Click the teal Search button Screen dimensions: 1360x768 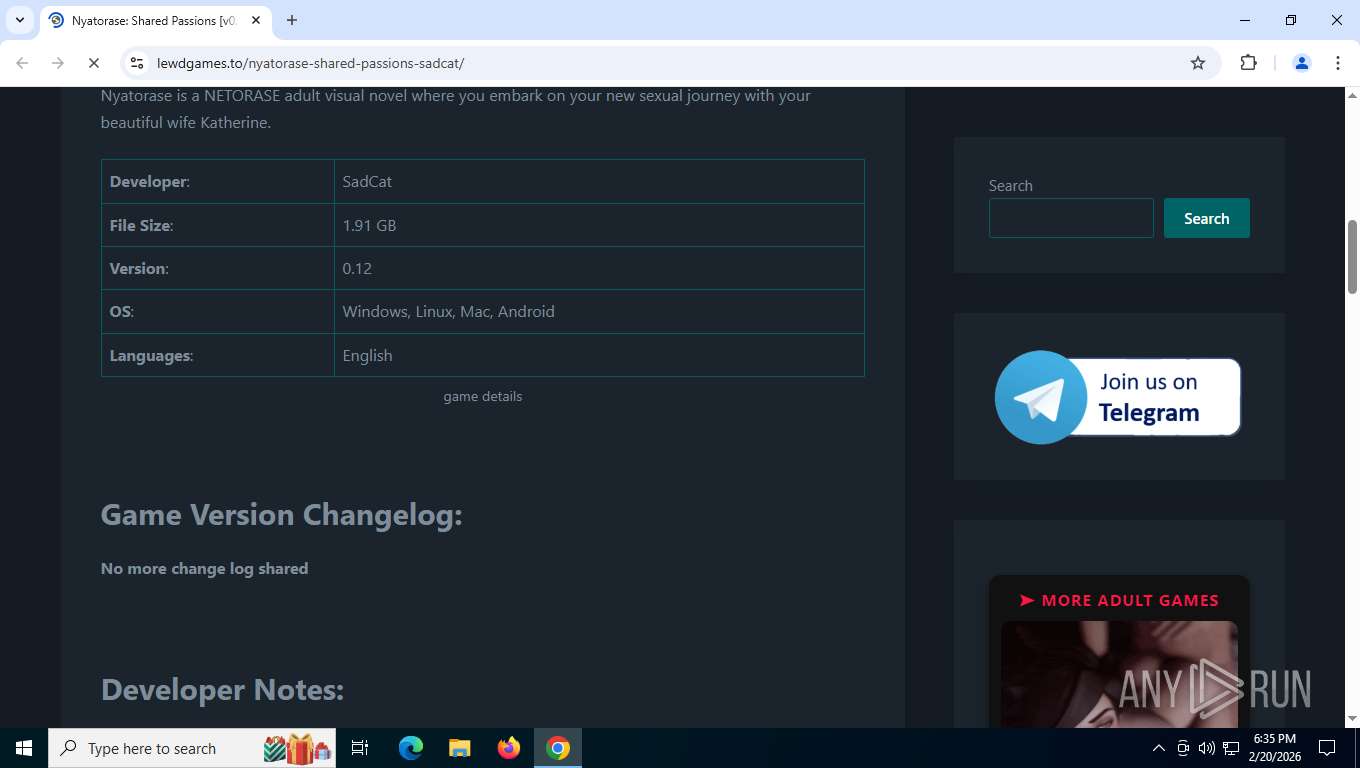point(1207,218)
